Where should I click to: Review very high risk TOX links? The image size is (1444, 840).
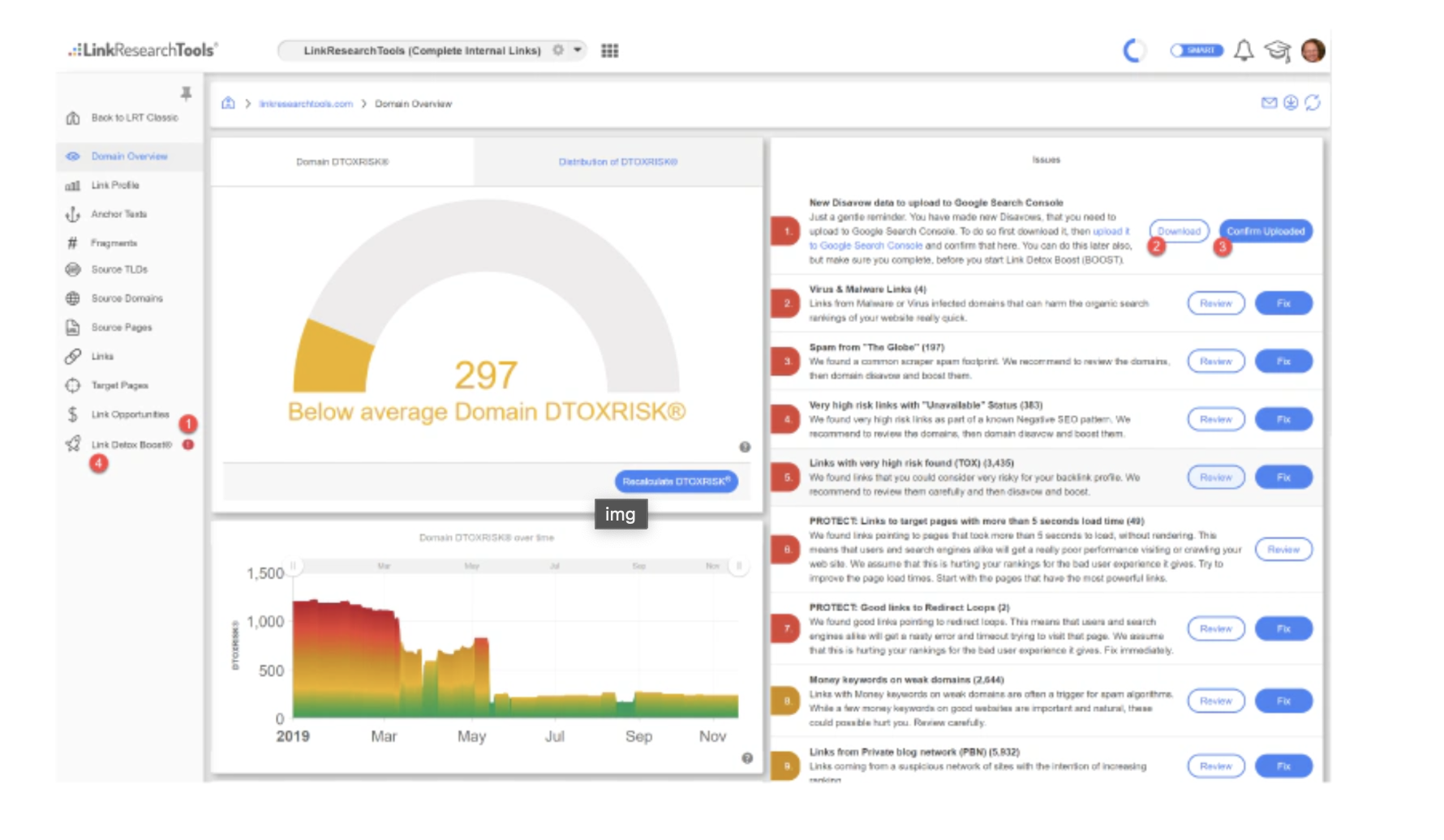(x=1216, y=477)
